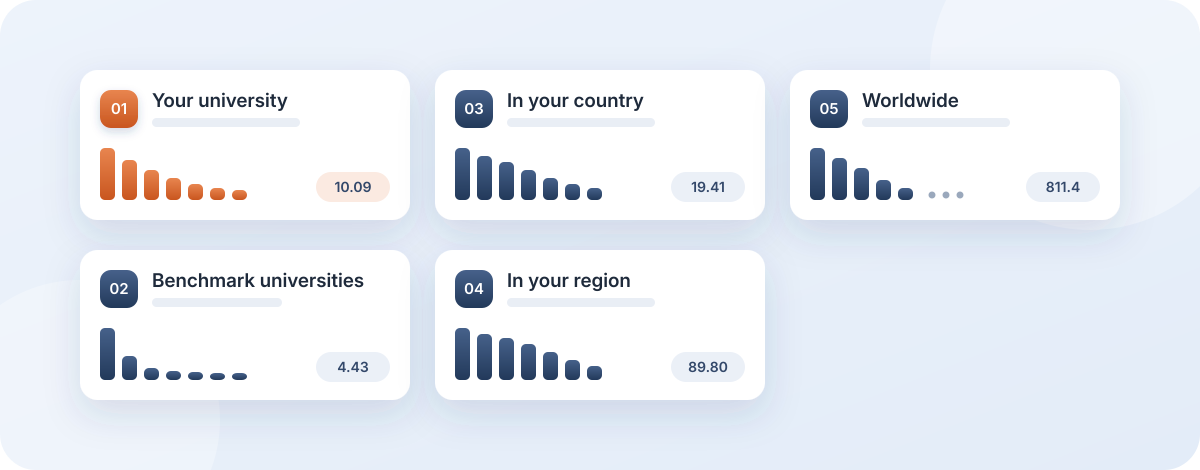Screen dimensions: 1200x470
Task: Open the Benchmark universities title
Action: tap(258, 280)
